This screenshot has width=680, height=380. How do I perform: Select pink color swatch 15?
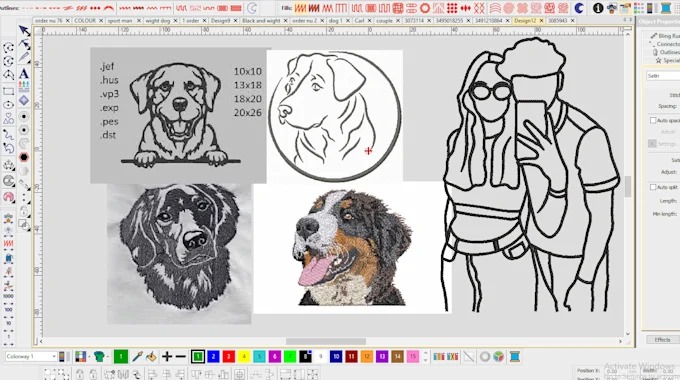click(x=412, y=357)
